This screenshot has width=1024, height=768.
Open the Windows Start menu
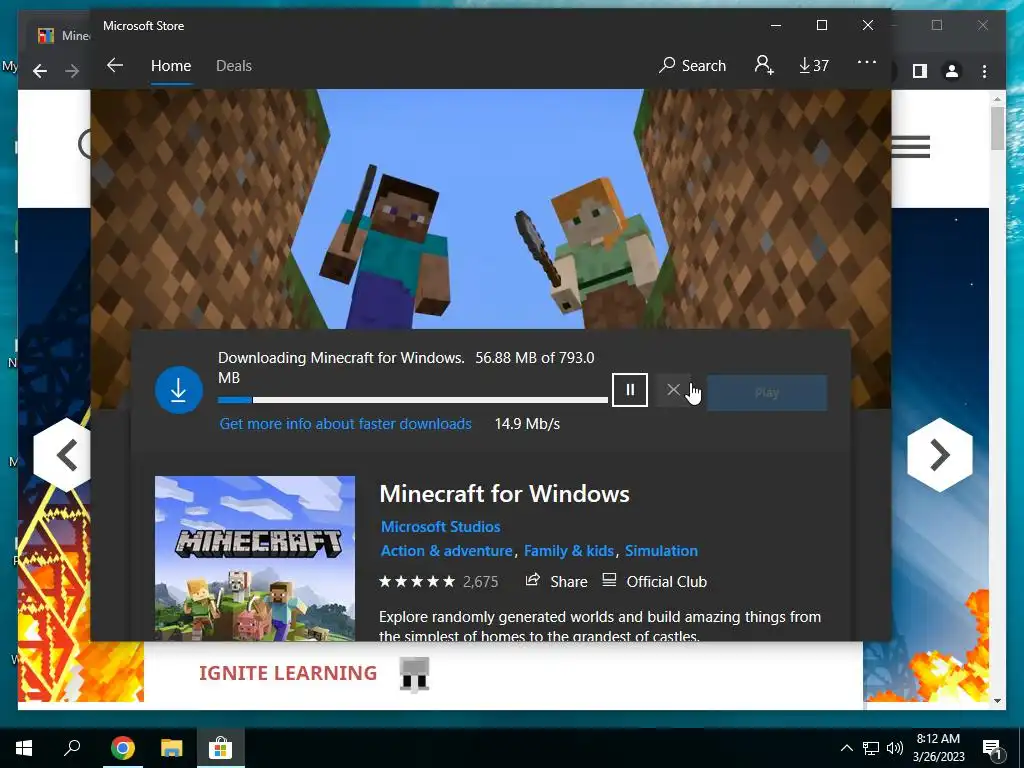[x=24, y=748]
